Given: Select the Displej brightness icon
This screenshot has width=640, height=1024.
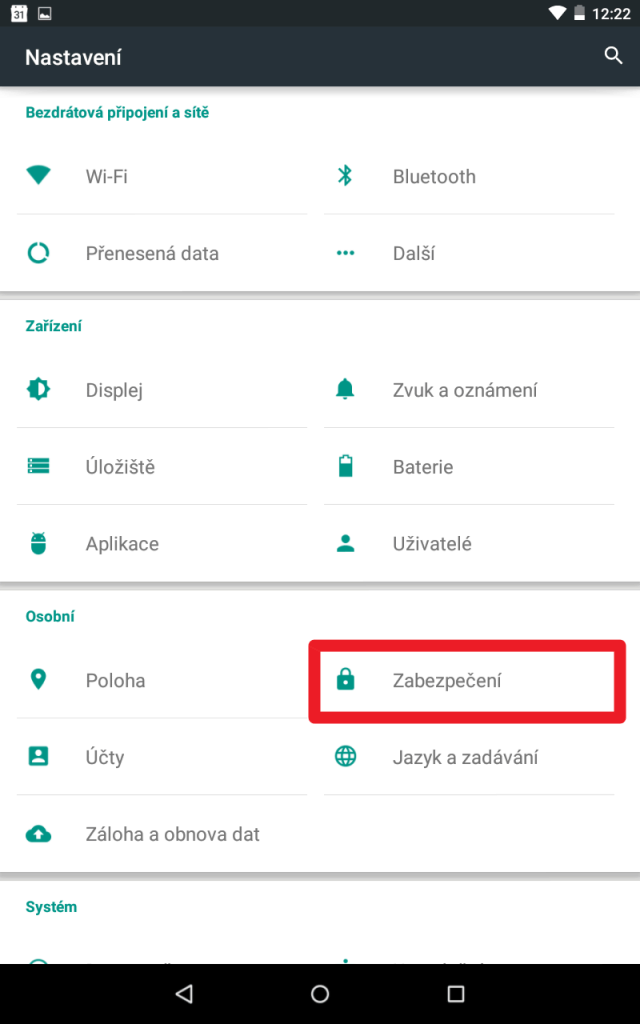Looking at the screenshot, I should [x=39, y=389].
